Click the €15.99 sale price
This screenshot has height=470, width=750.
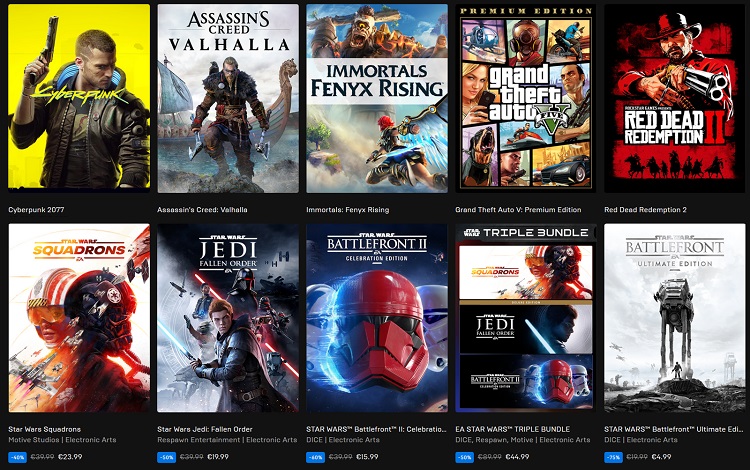point(367,457)
